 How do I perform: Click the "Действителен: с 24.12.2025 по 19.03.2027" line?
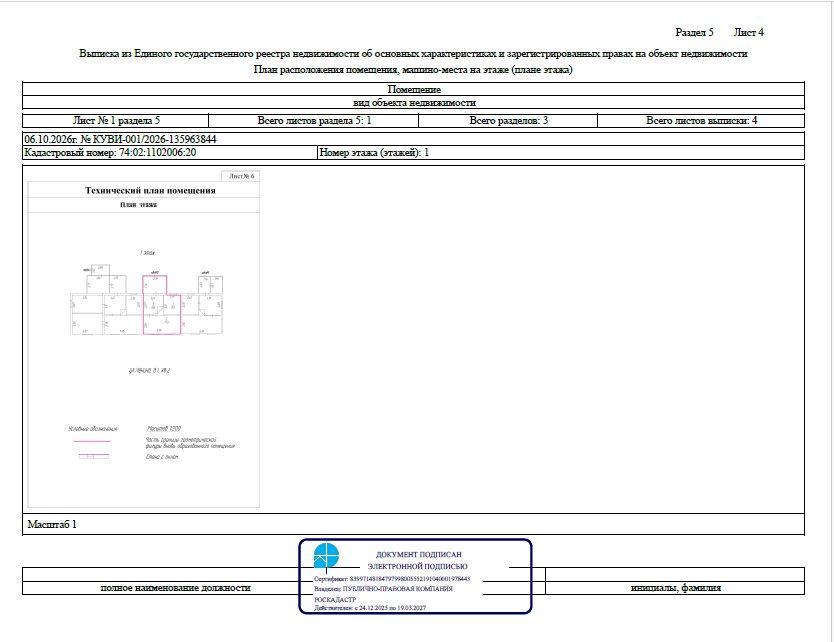[370, 607]
